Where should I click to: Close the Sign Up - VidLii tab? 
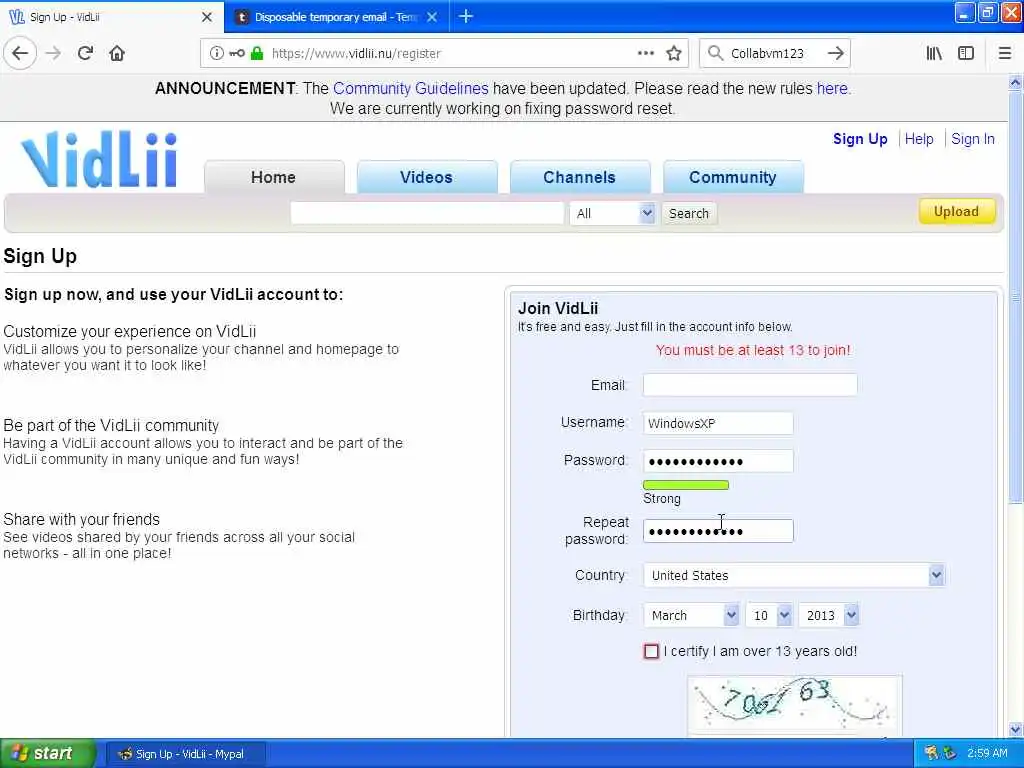tap(207, 17)
